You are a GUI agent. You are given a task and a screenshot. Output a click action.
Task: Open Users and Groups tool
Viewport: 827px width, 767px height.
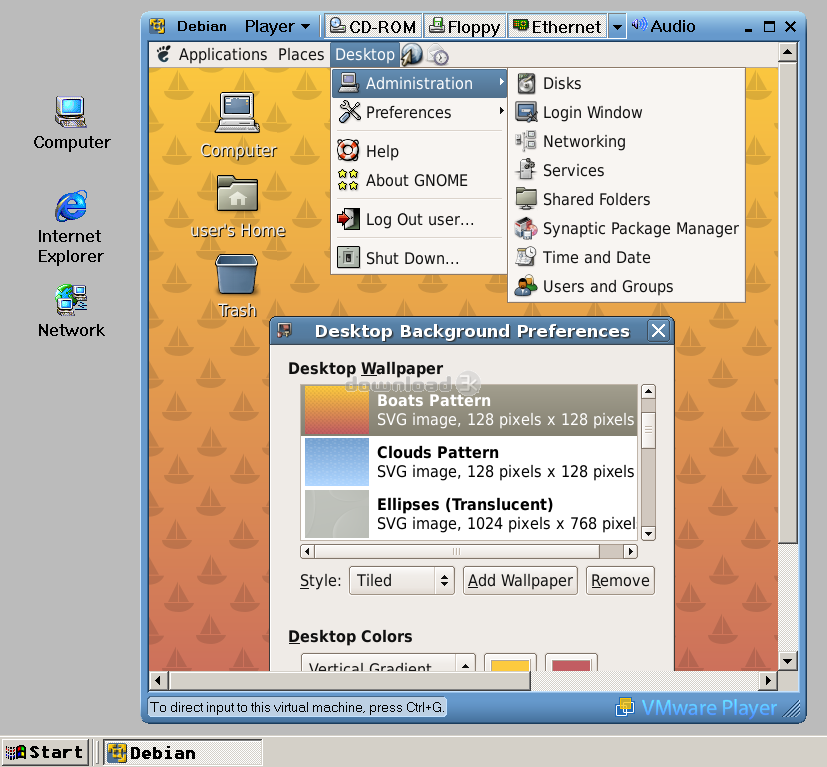pos(626,286)
